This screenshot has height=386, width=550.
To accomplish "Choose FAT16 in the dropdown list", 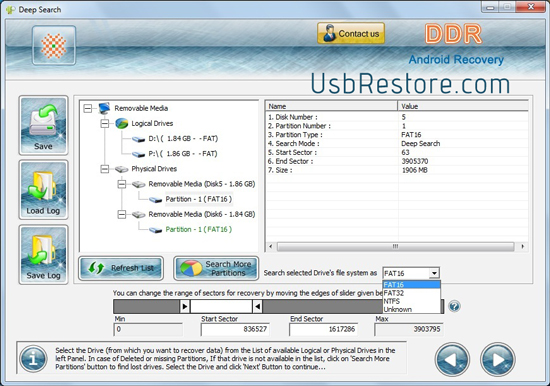I will click(411, 285).
